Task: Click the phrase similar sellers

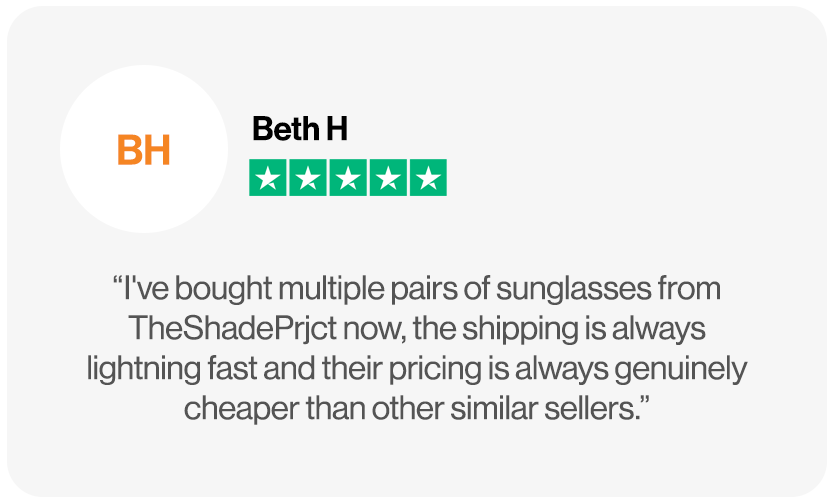Action: coord(565,409)
